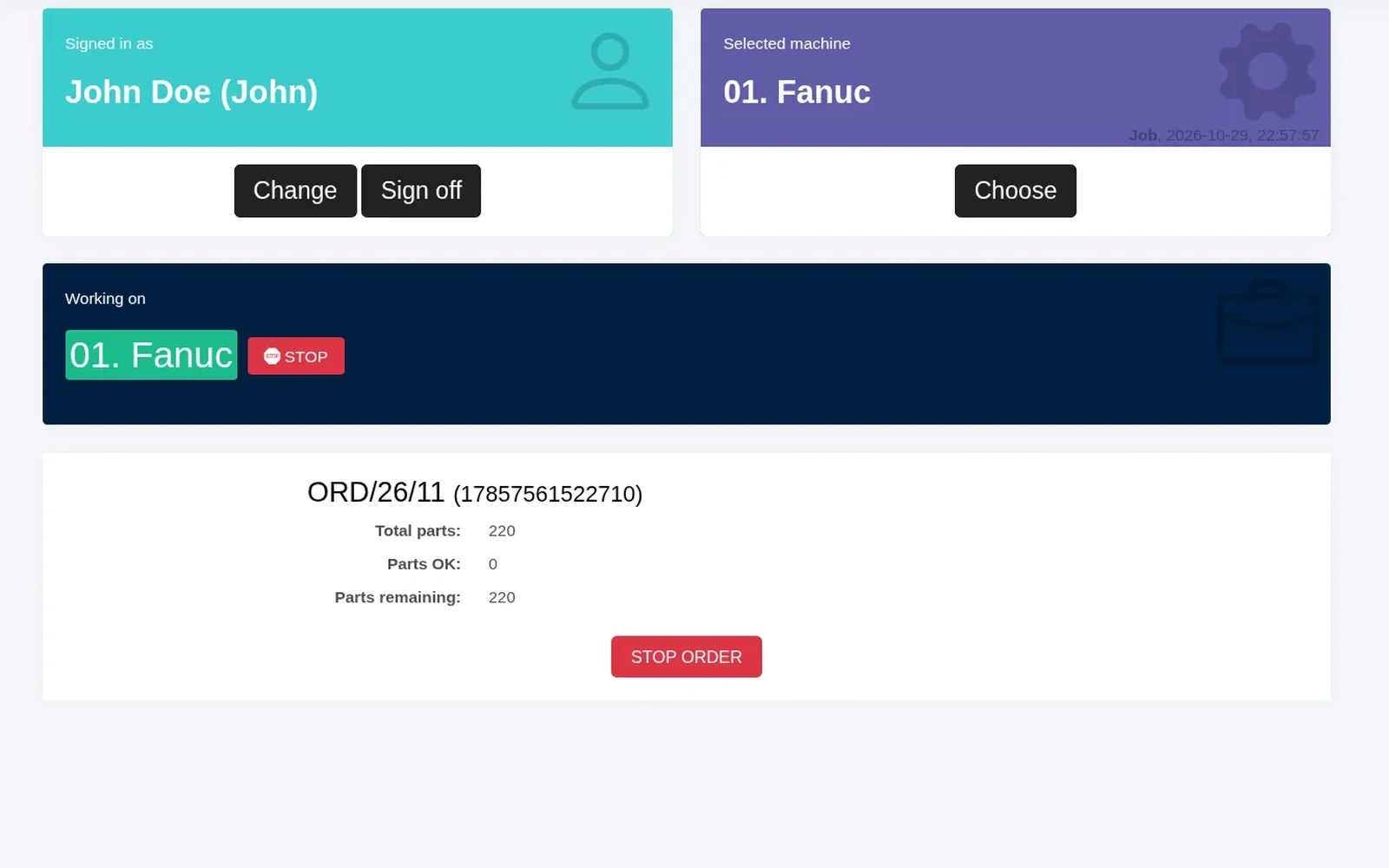This screenshot has width=1389, height=868.
Task: Click the machine gear icon
Action: pos(1267,71)
